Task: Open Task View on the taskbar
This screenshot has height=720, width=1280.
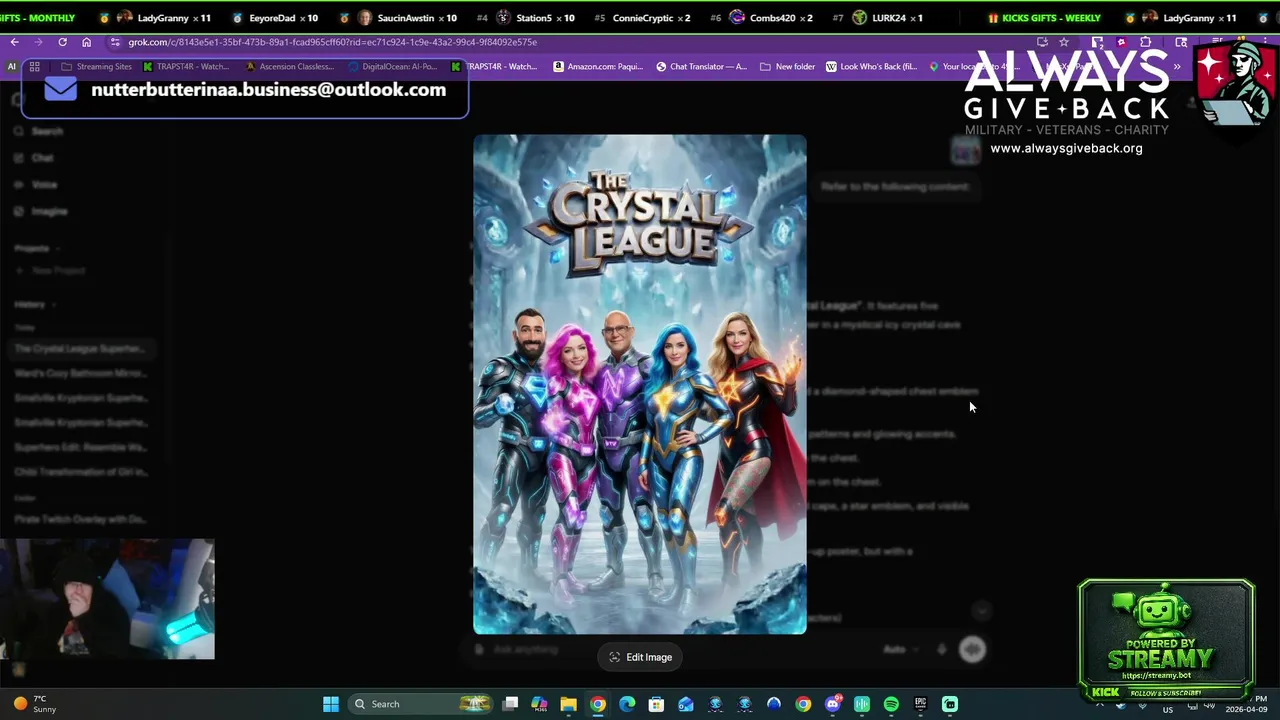Action: 511,704
